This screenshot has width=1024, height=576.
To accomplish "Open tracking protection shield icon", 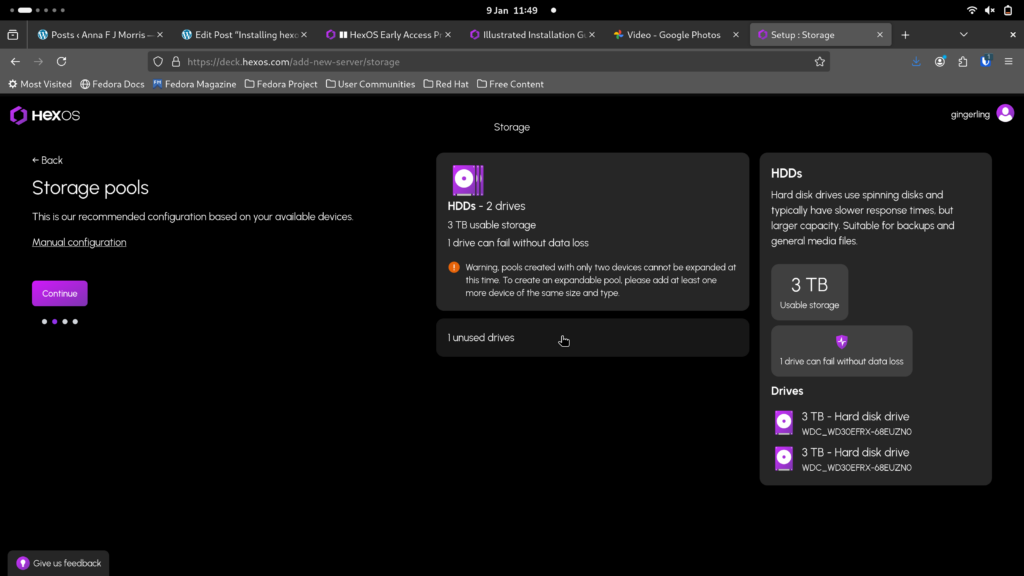I will point(158,61).
